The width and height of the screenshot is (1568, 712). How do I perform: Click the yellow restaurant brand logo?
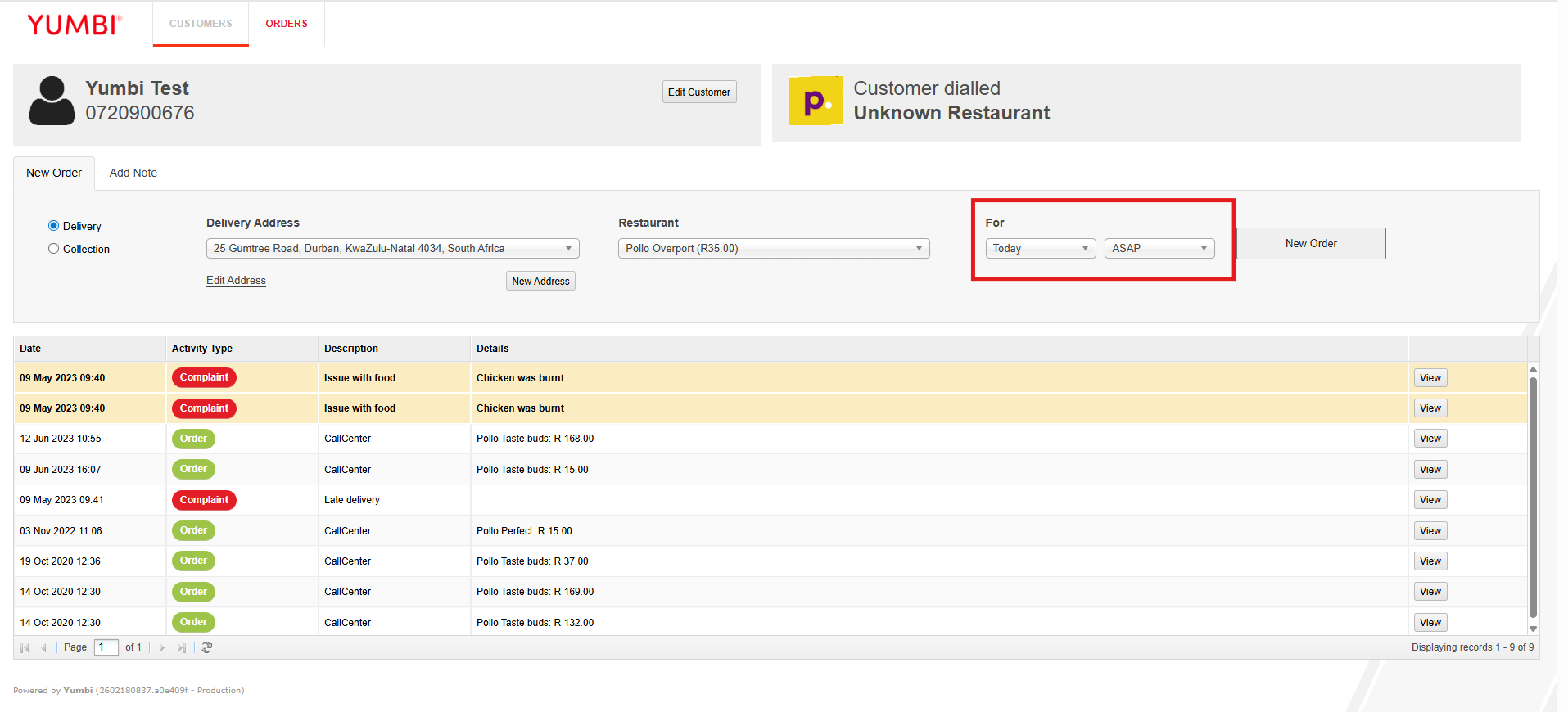[x=815, y=101]
